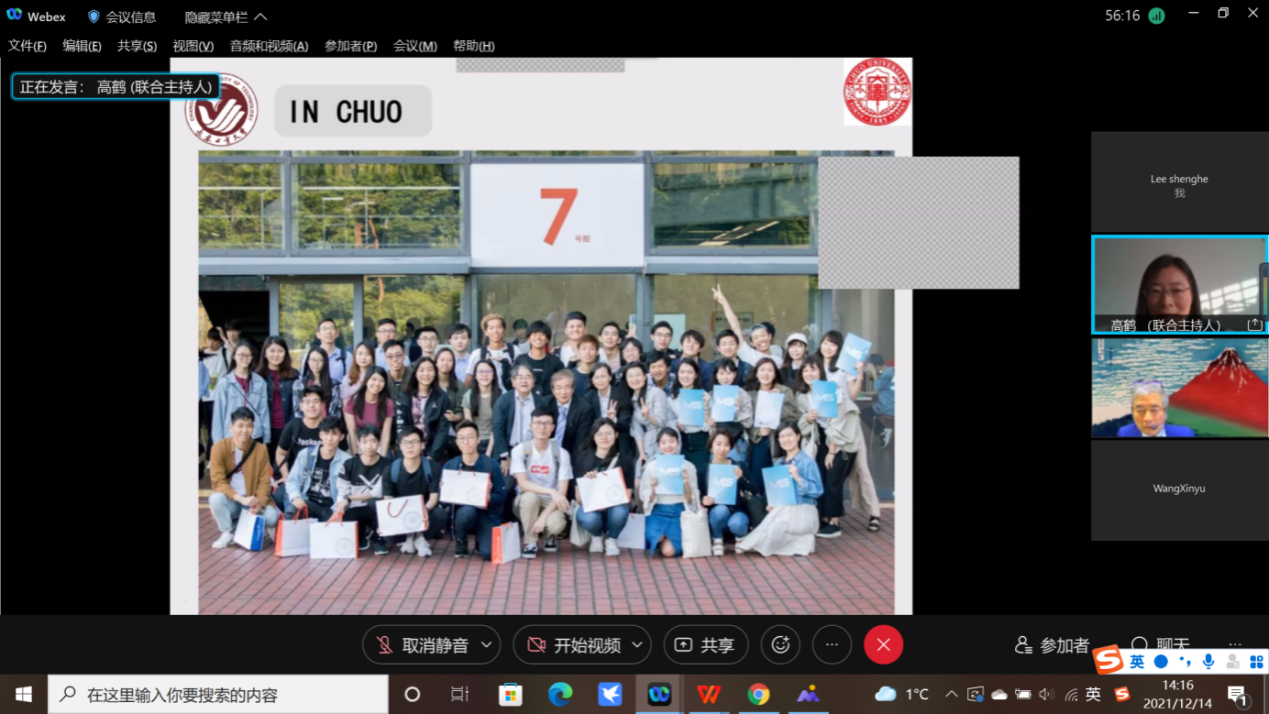
Task: Select 高鹤 participant video thumbnail
Action: pos(1179,284)
